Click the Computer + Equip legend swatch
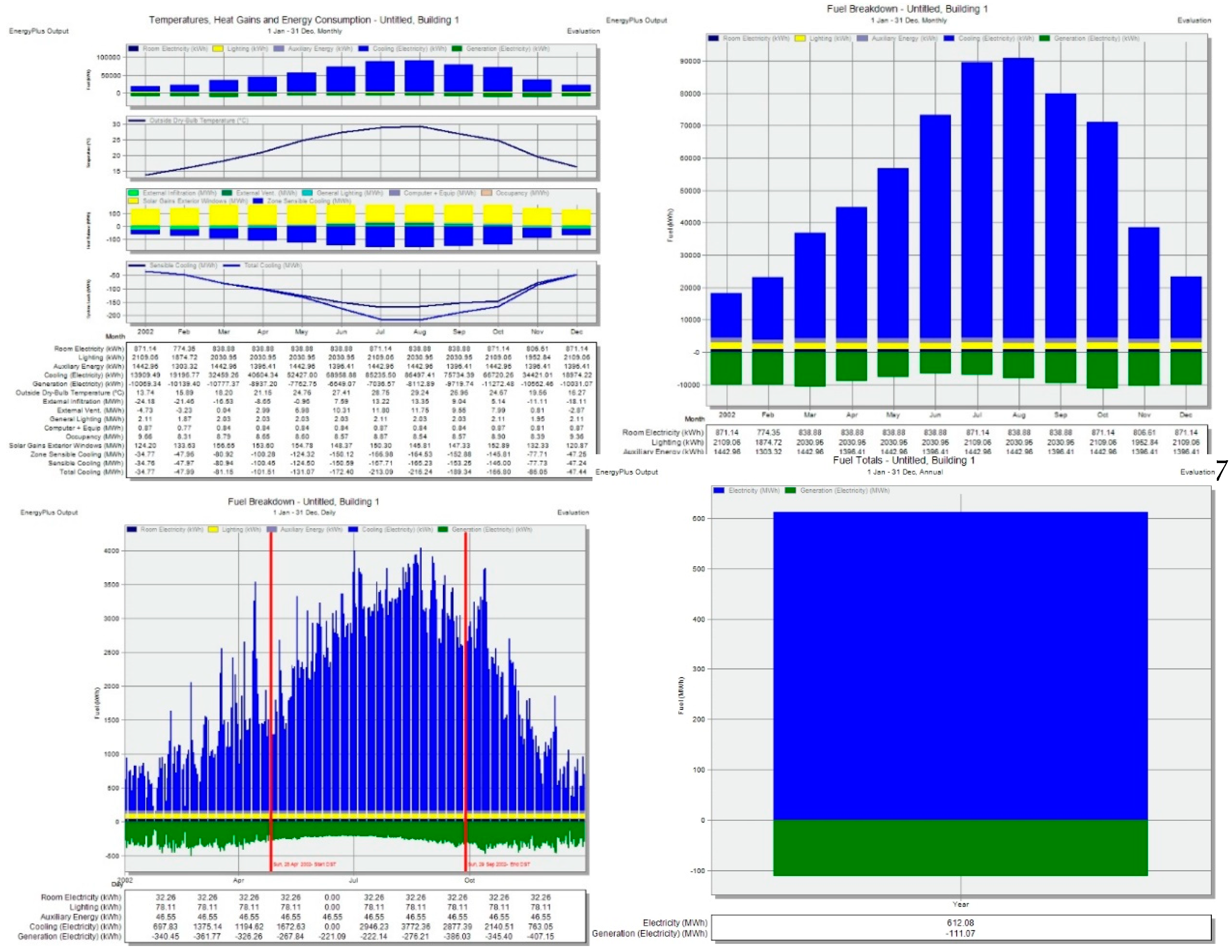 394,193
